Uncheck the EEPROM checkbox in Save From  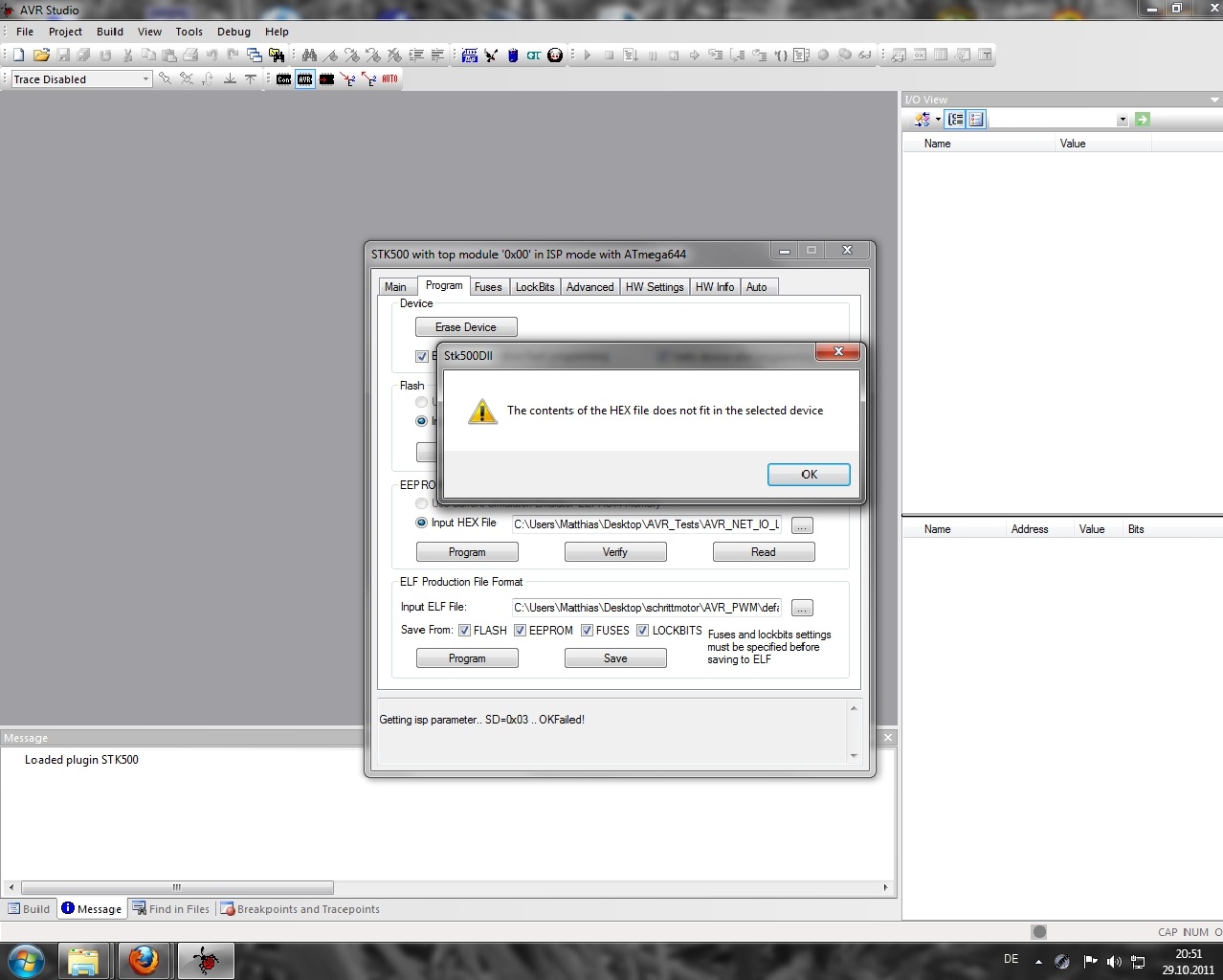[520, 631]
